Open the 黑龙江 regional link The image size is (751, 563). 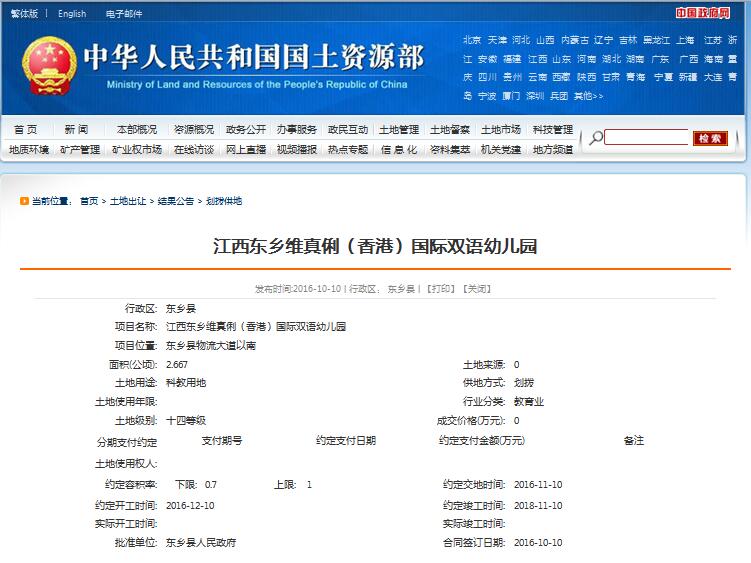point(656,40)
